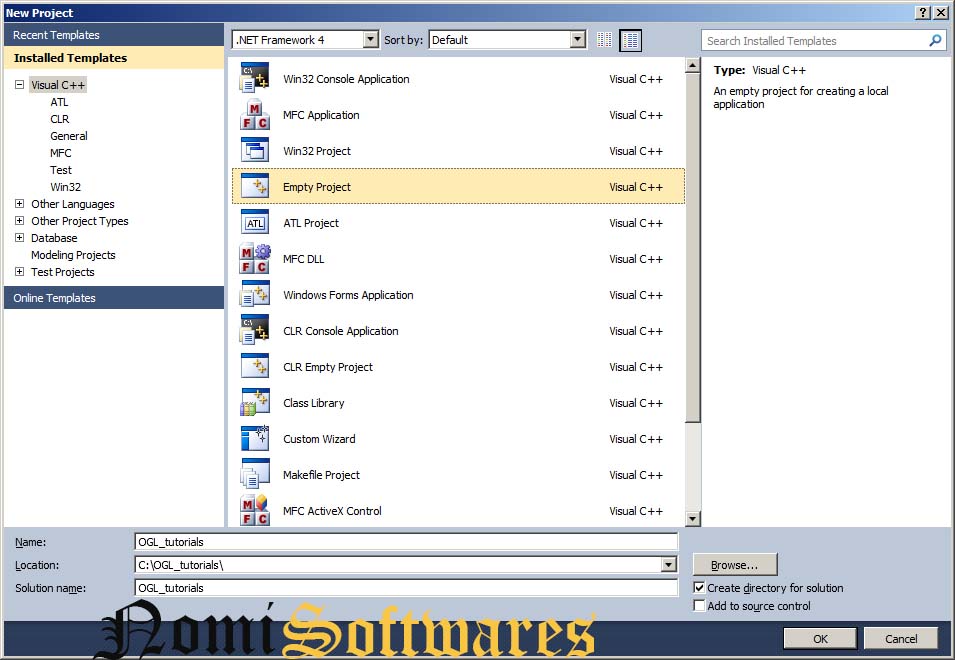Viewport: 955px width, 660px height.
Task: Click the Solution name field
Action: click(406, 588)
